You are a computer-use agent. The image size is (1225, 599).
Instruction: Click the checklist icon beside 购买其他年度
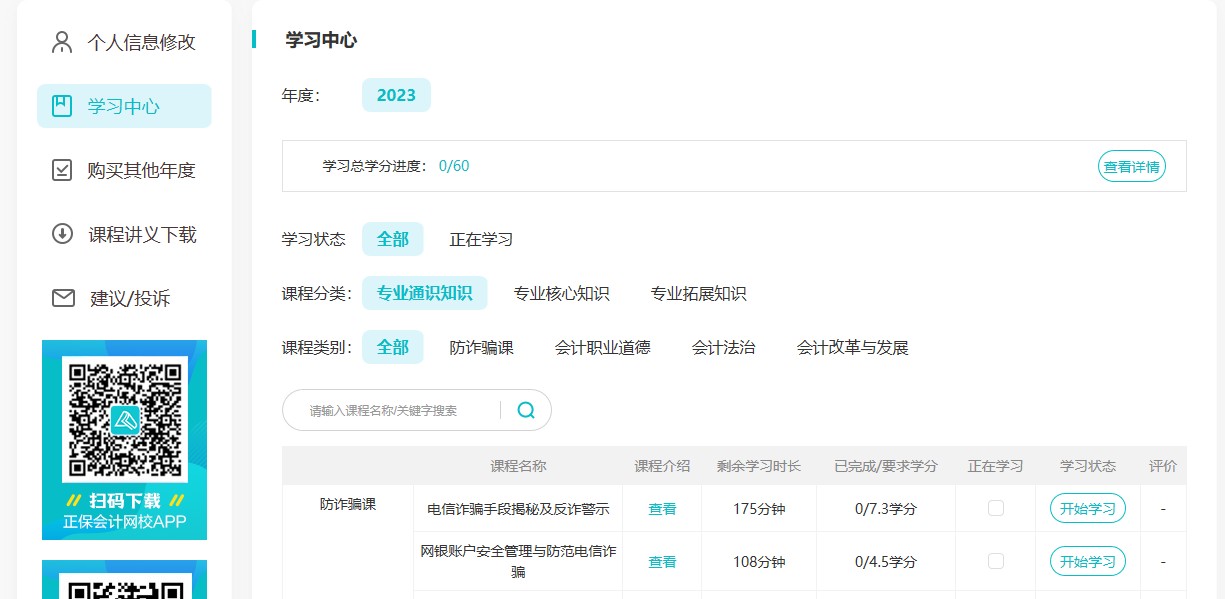pos(62,170)
